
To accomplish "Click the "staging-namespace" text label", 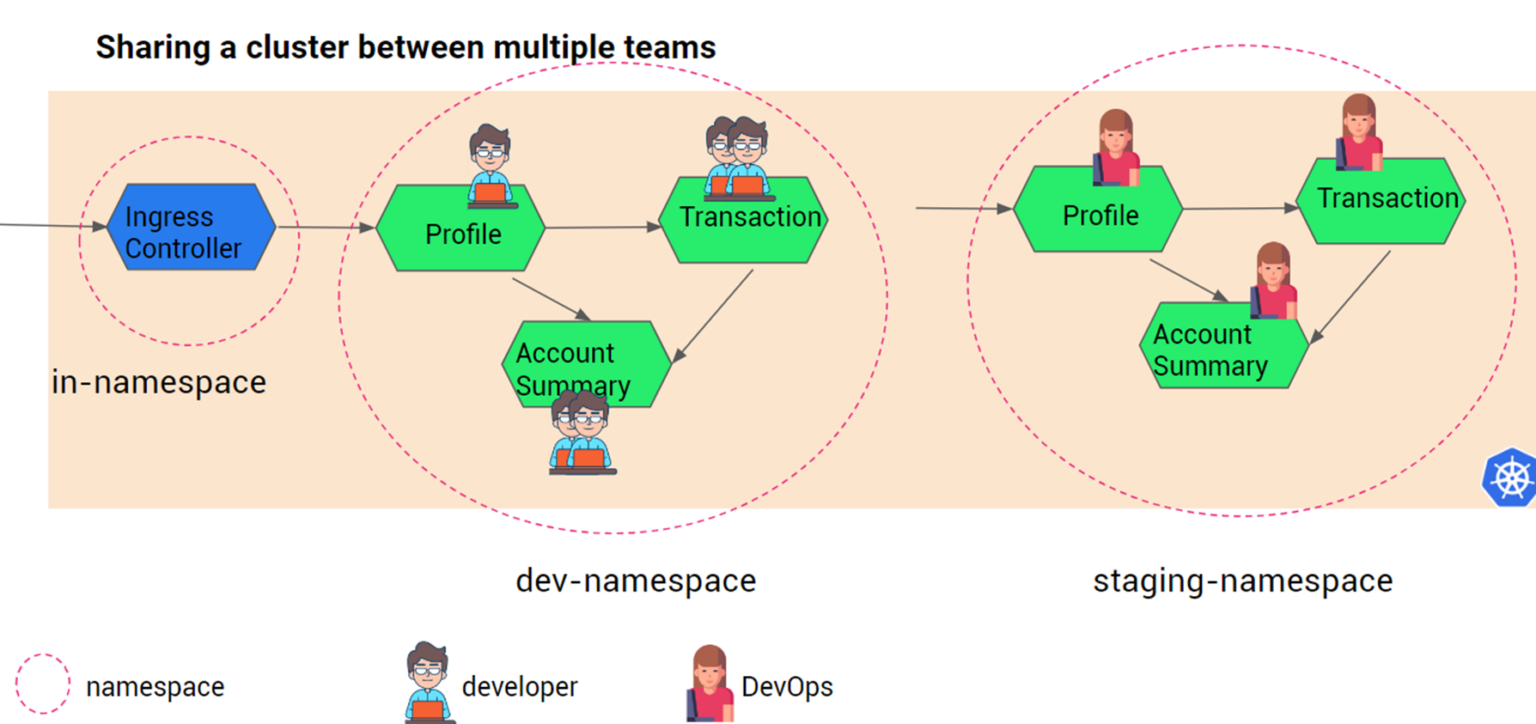I will (x=1242, y=580).
